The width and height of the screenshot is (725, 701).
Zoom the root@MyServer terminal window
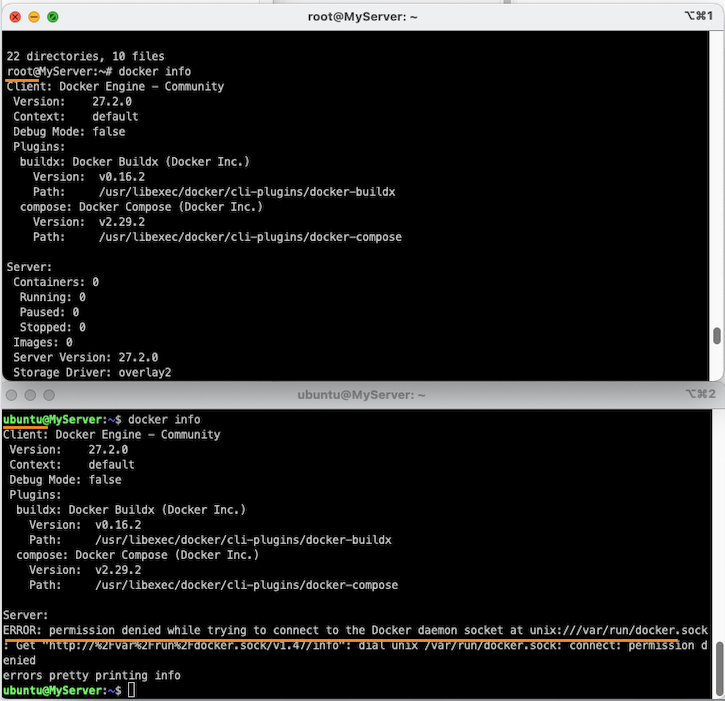pos(53,17)
